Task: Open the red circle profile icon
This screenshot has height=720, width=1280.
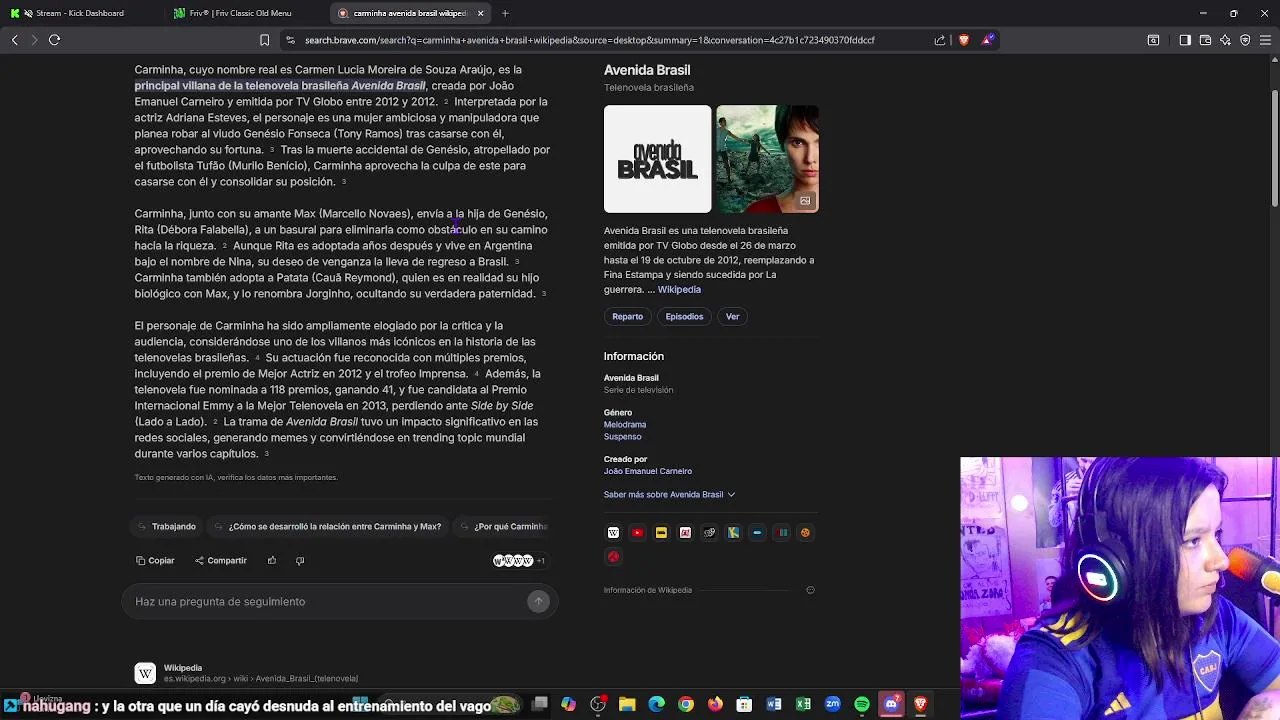Action: [613, 557]
